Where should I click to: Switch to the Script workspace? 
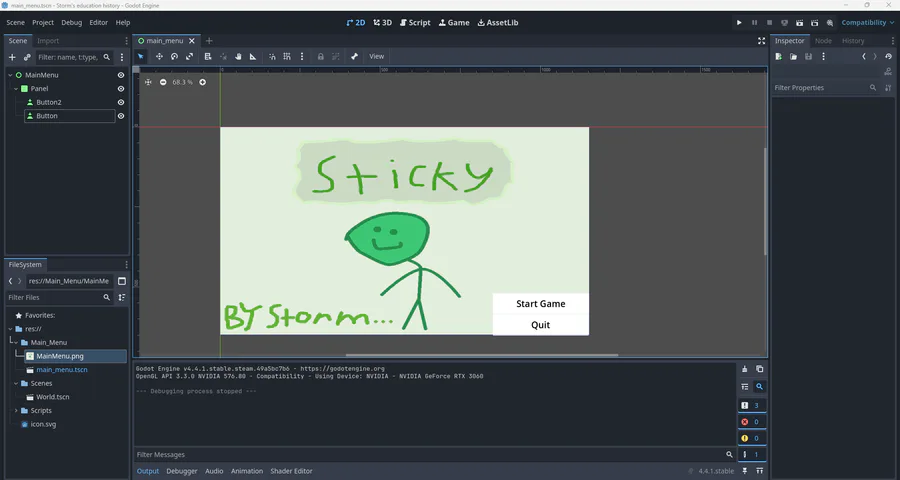(415, 22)
